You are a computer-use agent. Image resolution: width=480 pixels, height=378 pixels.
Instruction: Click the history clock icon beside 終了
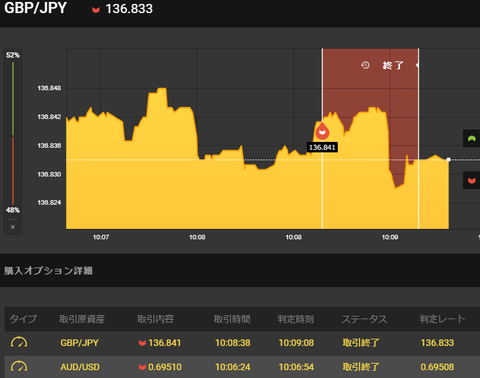pos(365,65)
